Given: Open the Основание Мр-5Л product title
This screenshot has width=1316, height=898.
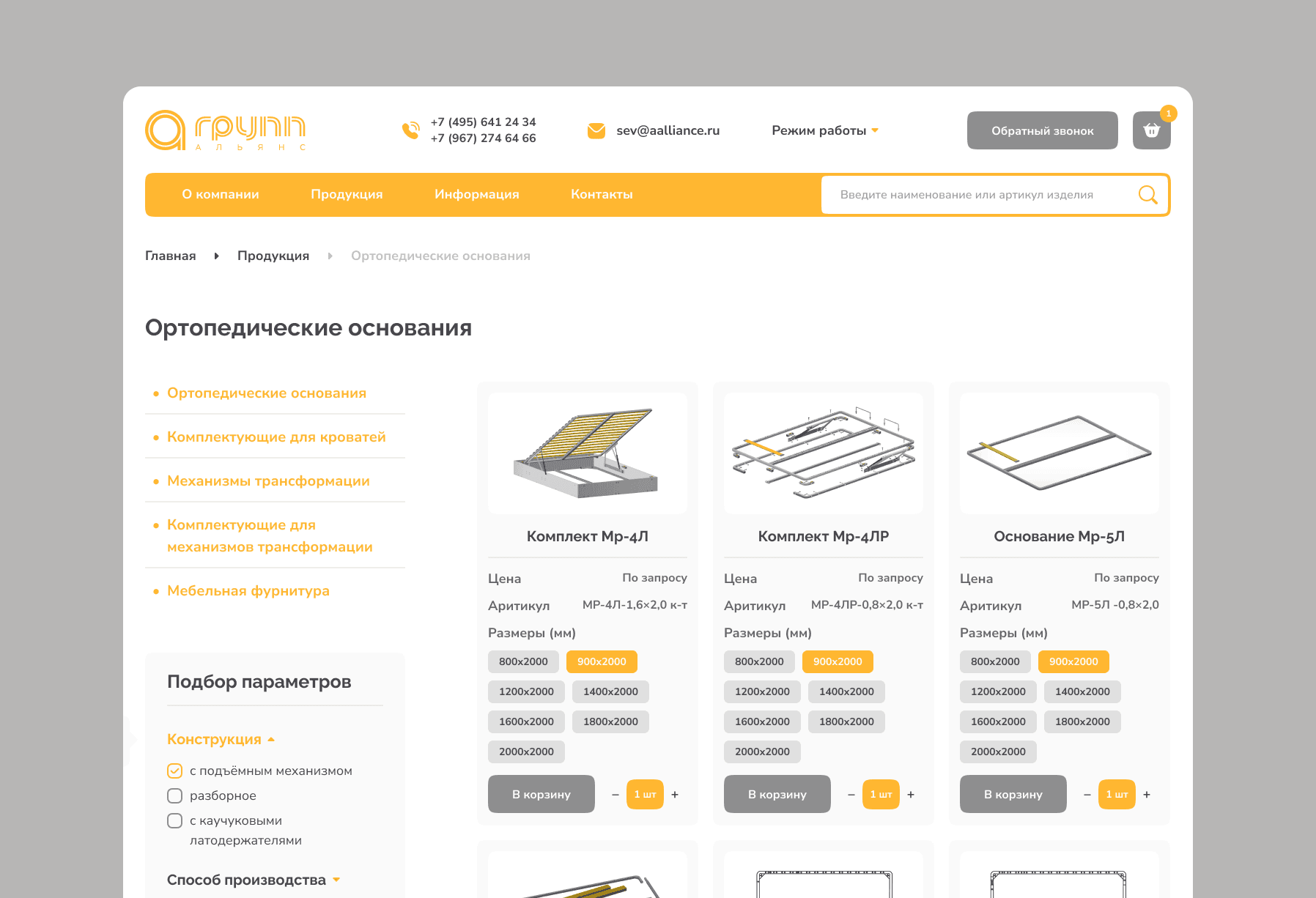Looking at the screenshot, I should (x=1060, y=536).
